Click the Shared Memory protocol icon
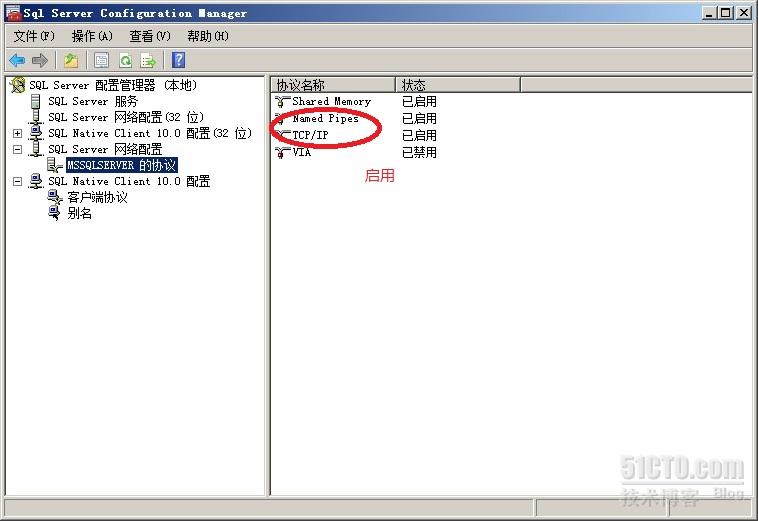This screenshot has width=758, height=521. (x=282, y=101)
